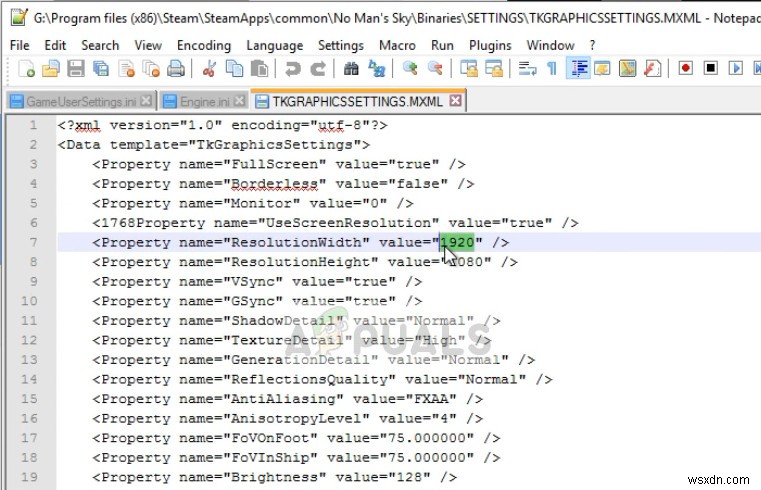Click the Close All documents icon
This screenshot has height=490, width=761.
(151, 68)
